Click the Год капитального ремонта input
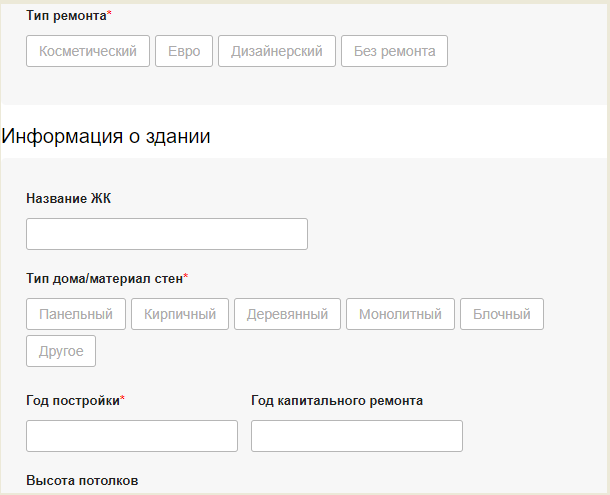Image resolution: width=610 pixels, height=495 pixels. 357,436
